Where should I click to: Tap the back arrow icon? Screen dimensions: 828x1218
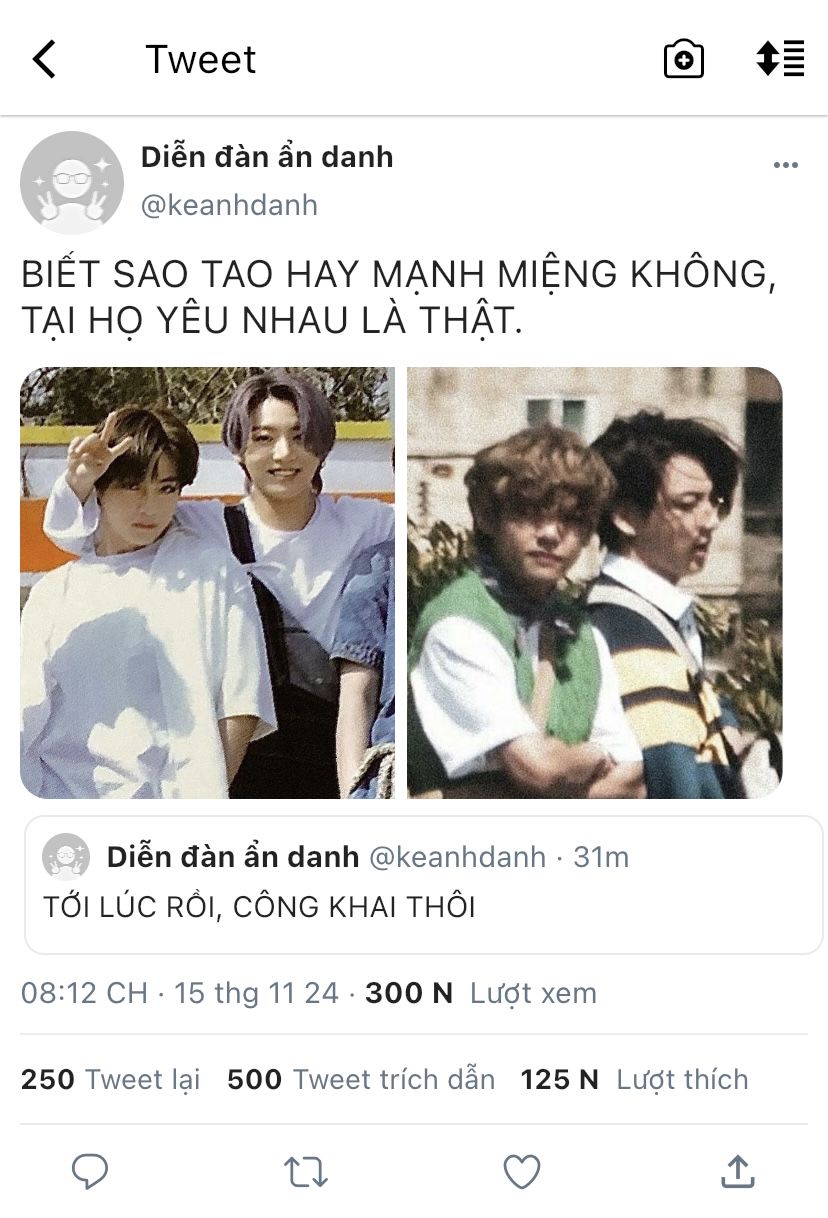[x=44, y=59]
